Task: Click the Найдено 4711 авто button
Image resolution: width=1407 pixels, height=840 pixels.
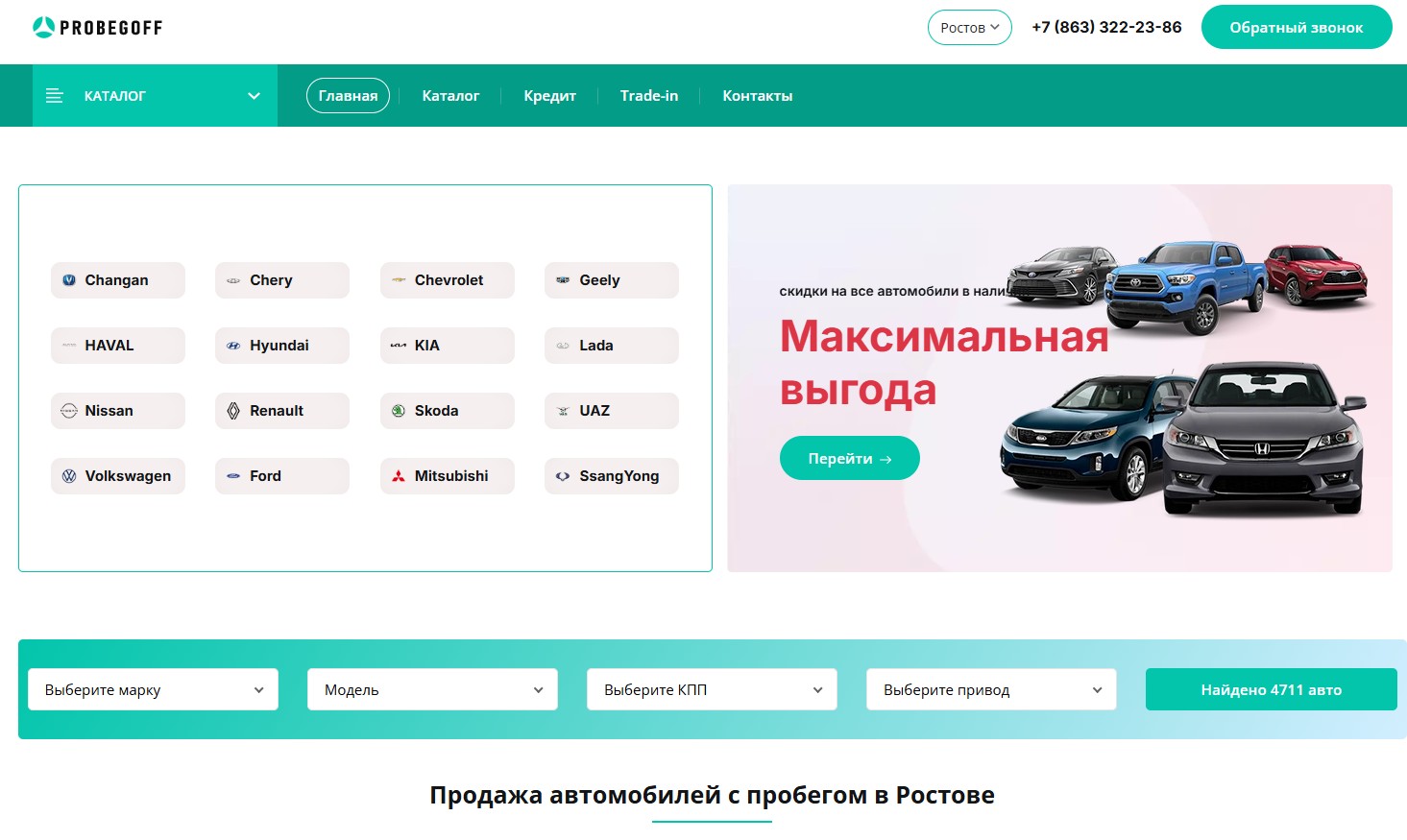Action: (x=1271, y=689)
